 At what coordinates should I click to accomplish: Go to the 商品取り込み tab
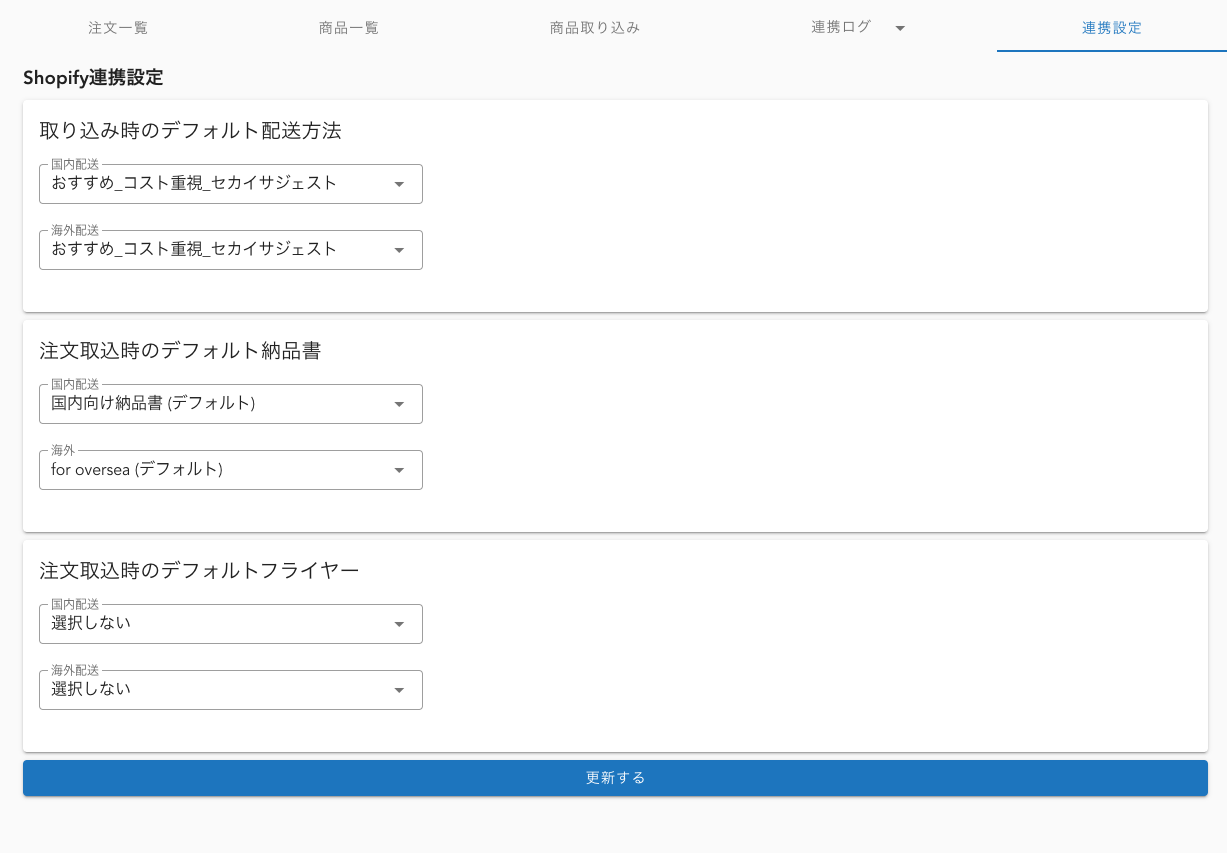point(594,28)
